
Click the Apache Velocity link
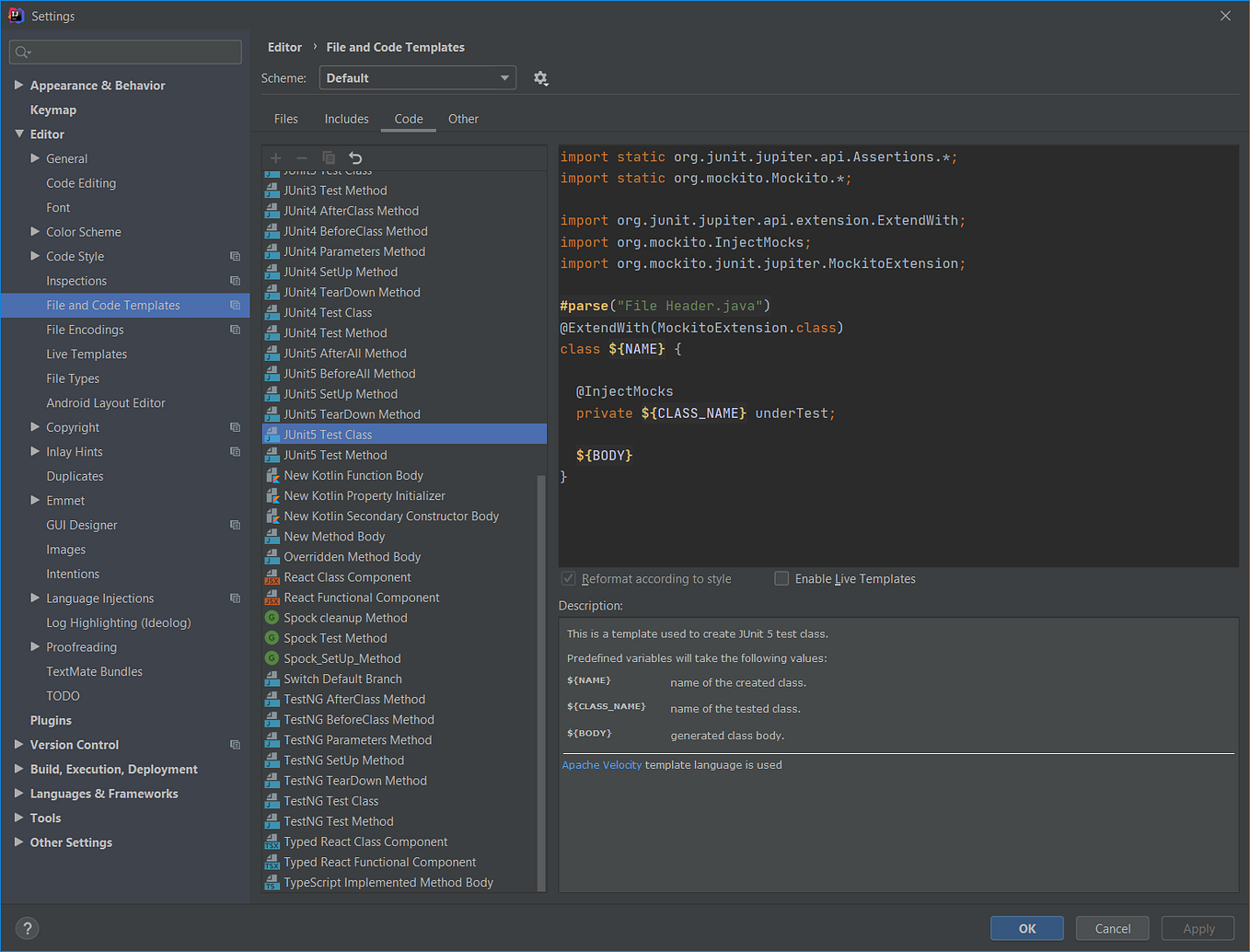(x=601, y=764)
